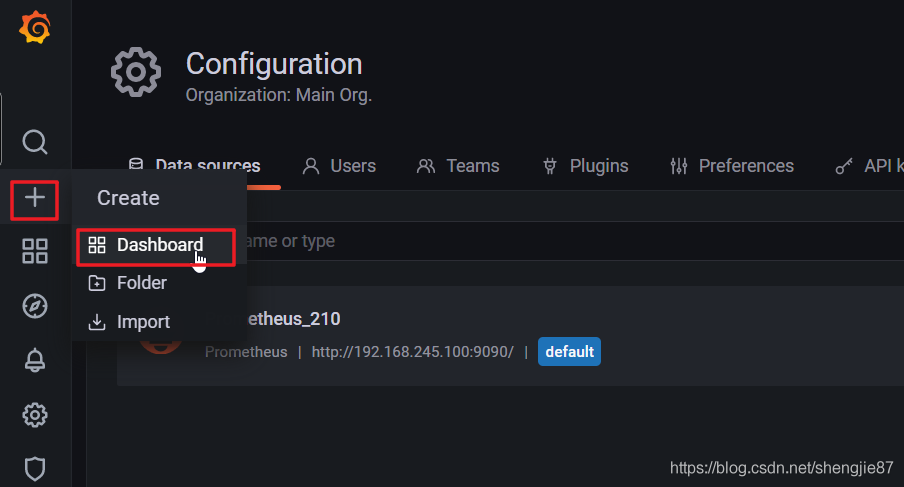Click the data source search field

point(571,241)
